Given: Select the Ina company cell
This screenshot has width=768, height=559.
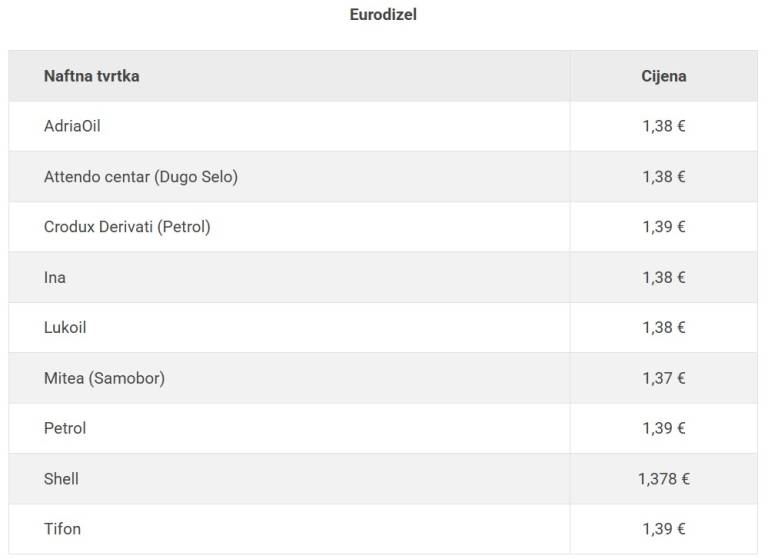Looking at the screenshot, I should 55,277.
